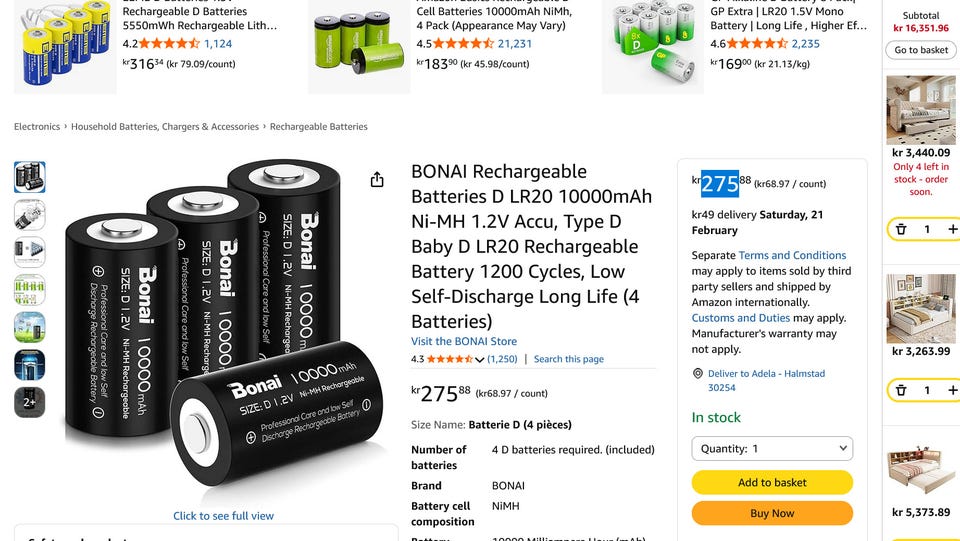Click the delivery location pin icon
The image size is (960, 541).
click(x=698, y=374)
